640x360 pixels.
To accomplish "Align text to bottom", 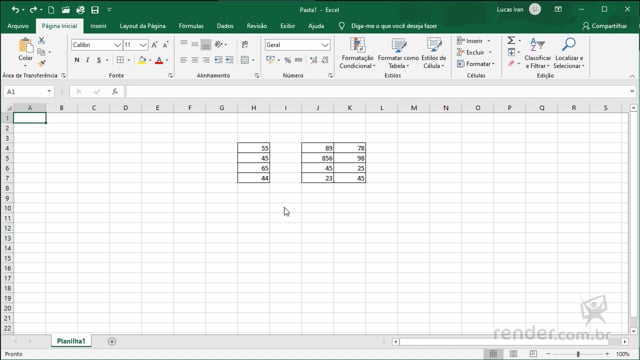I will click(x=206, y=44).
